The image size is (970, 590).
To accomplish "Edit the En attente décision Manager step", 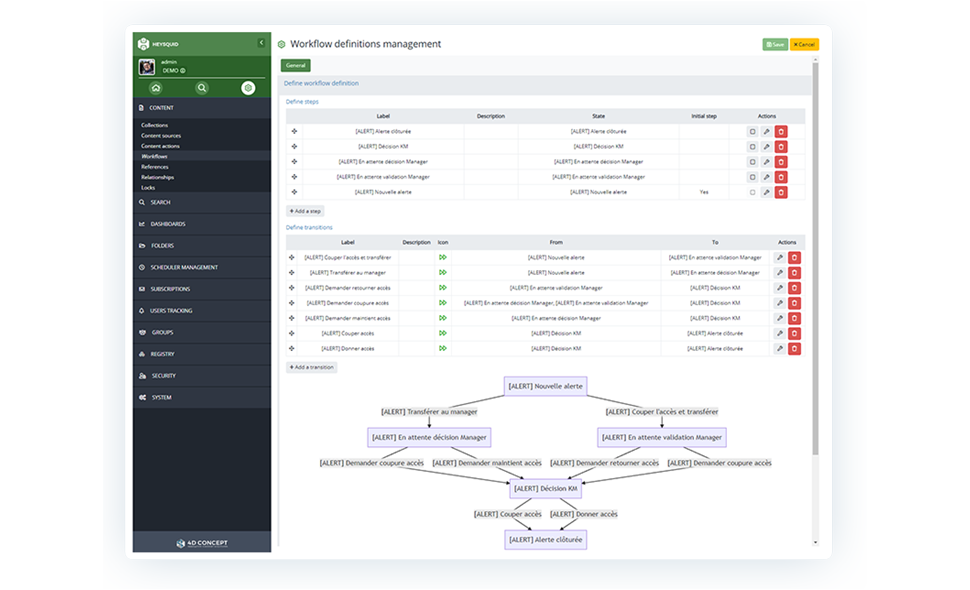I will 766,162.
